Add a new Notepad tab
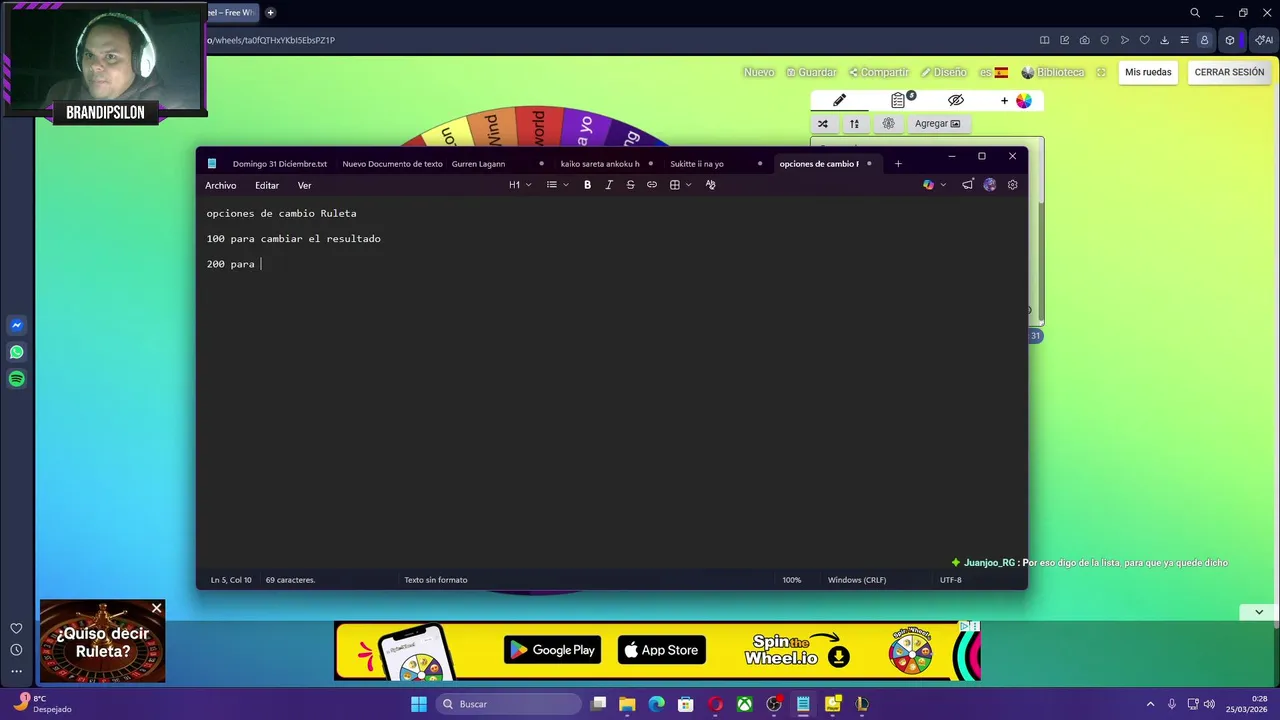Viewport: 1280px width, 720px height. [x=898, y=164]
